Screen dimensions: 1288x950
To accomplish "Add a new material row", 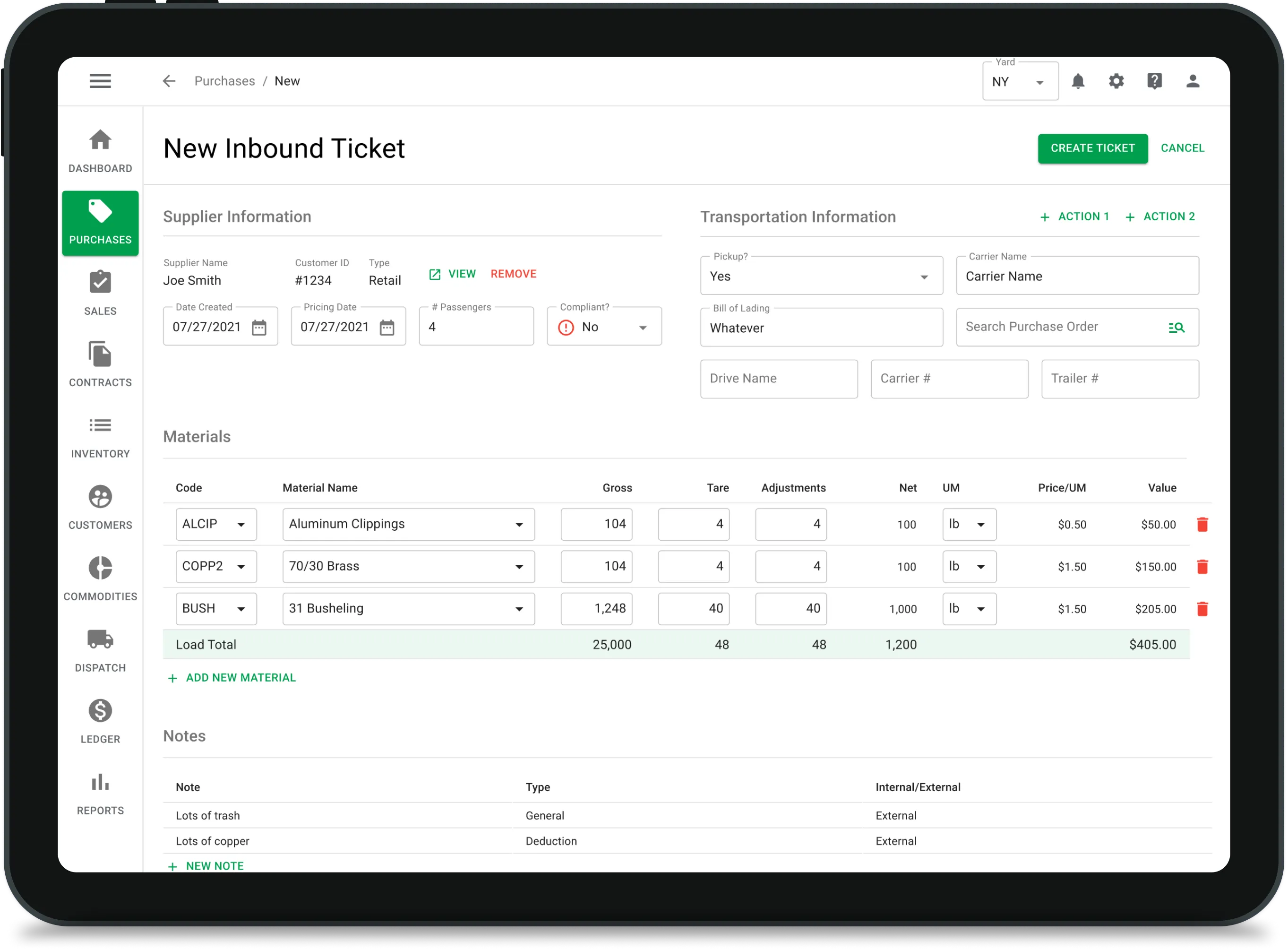I will click(232, 677).
